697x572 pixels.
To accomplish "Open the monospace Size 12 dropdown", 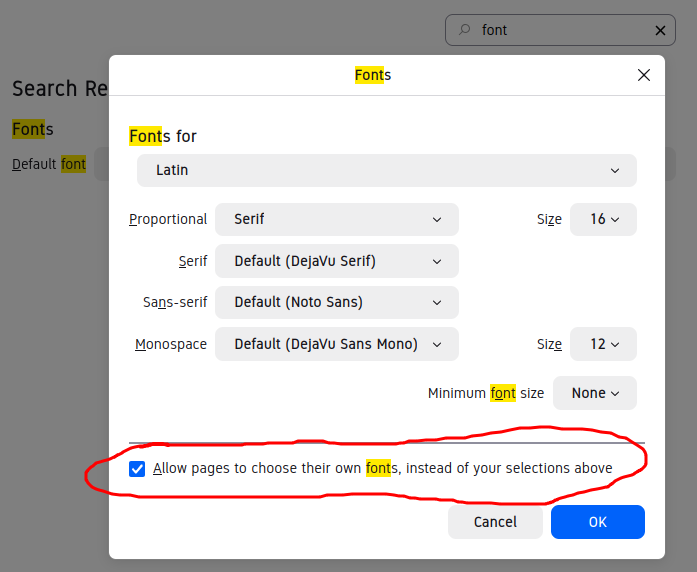I will pyautogui.click(x=603, y=344).
